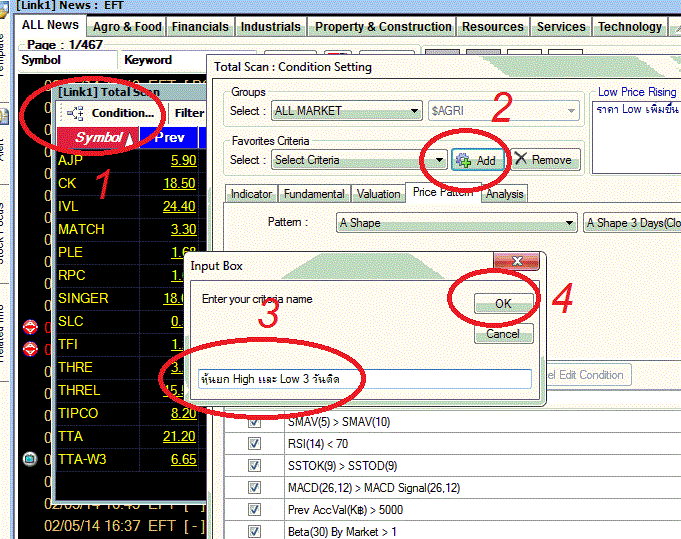Click the round icon beside TTA-W3

[x=30, y=459]
